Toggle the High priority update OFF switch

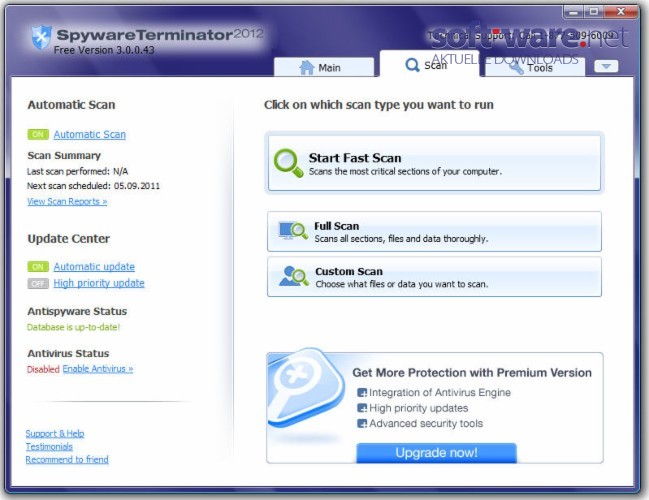click(x=38, y=284)
